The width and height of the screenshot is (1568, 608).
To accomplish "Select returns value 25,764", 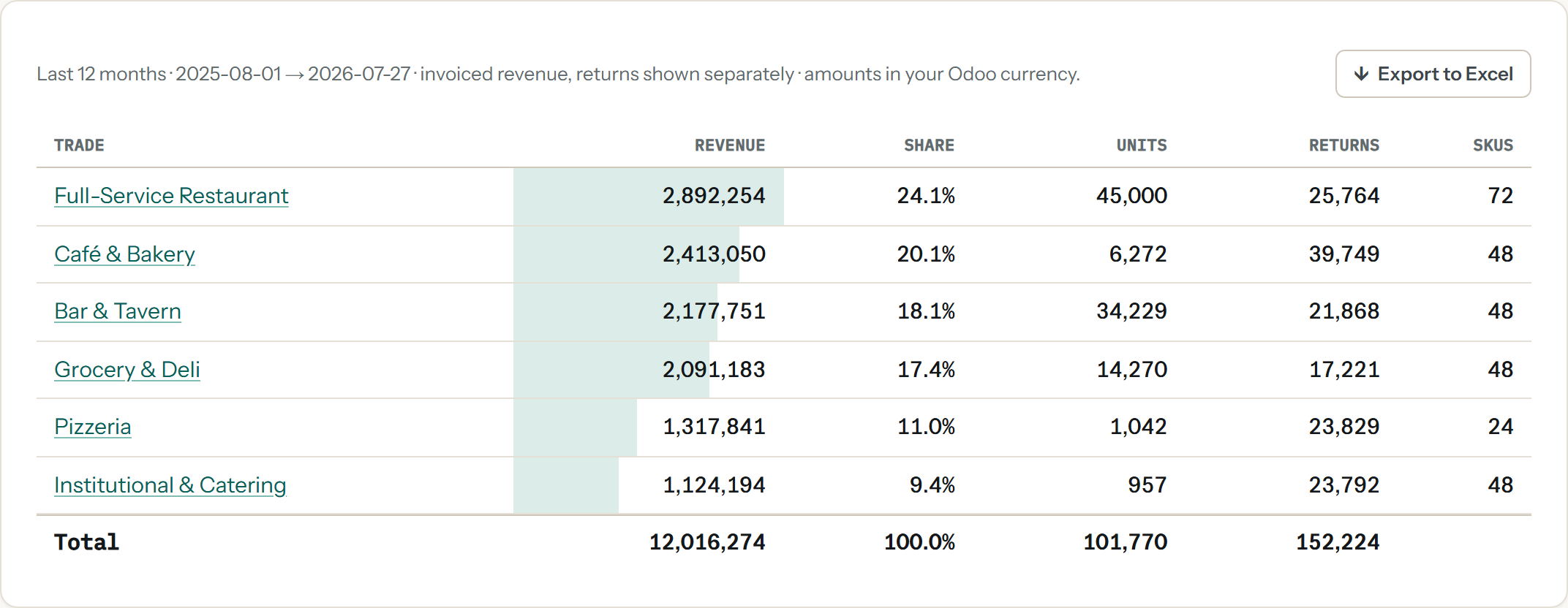I will click(x=1344, y=196).
